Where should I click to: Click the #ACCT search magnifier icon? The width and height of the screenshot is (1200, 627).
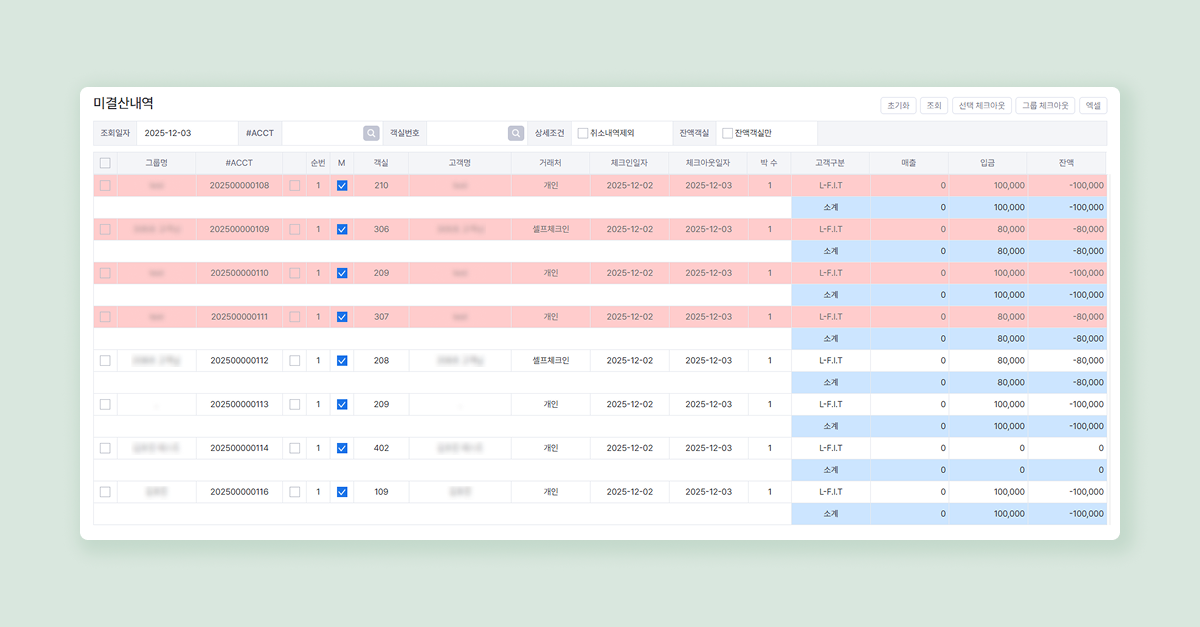point(371,133)
